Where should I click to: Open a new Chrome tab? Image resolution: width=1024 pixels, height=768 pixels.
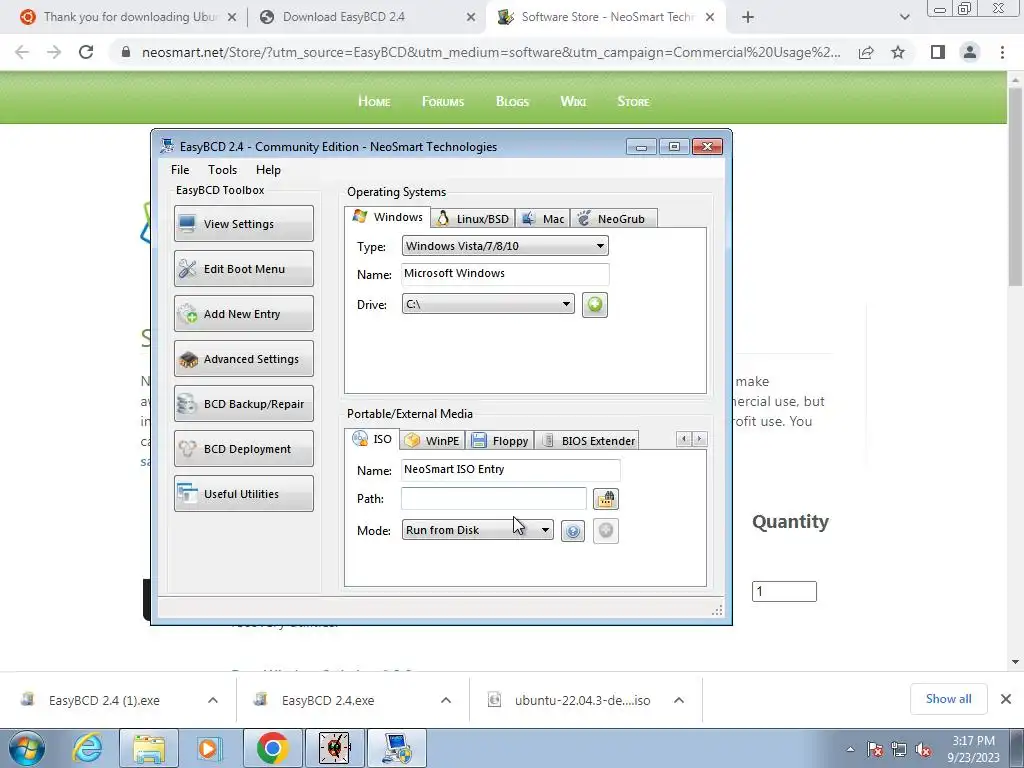click(748, 18)
